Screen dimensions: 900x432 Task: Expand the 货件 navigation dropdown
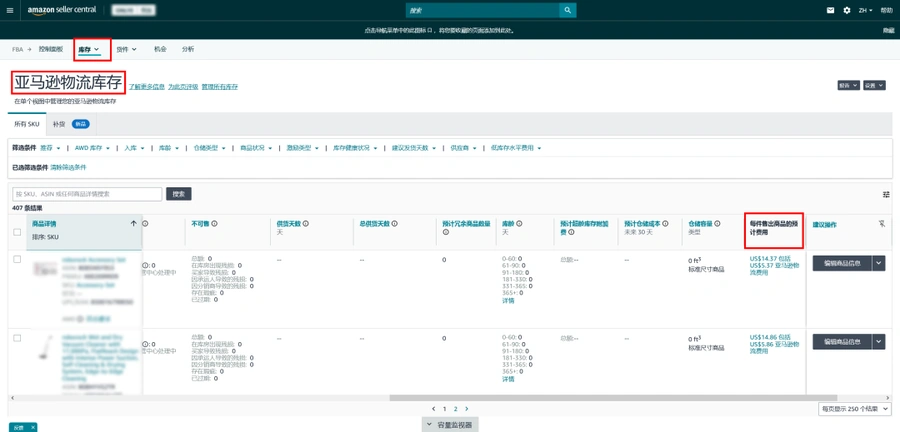(x=126, y=49)
